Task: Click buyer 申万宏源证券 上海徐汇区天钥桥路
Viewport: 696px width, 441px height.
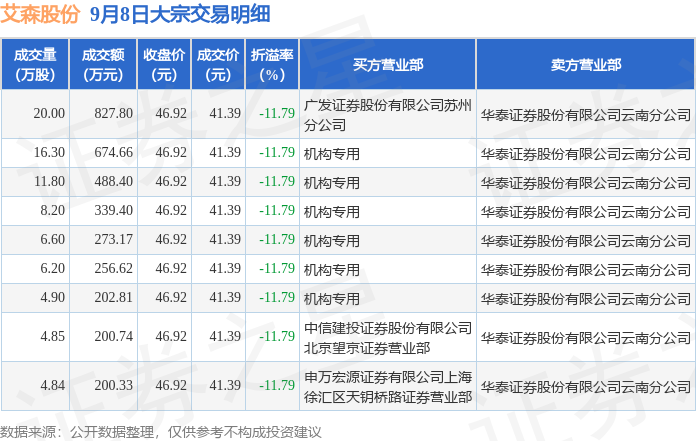Action: pos(388,387)
